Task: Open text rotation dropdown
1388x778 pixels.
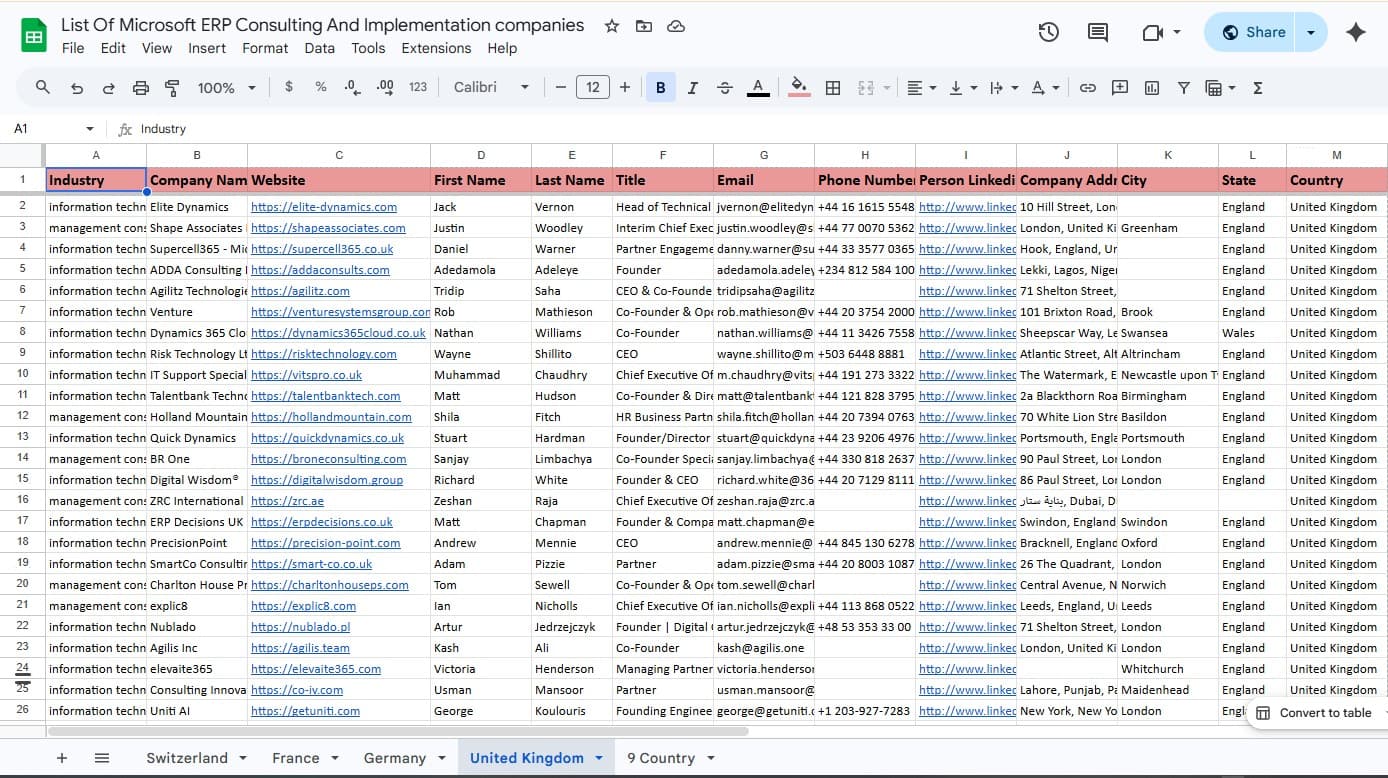Action: [x=1045, y=88]
